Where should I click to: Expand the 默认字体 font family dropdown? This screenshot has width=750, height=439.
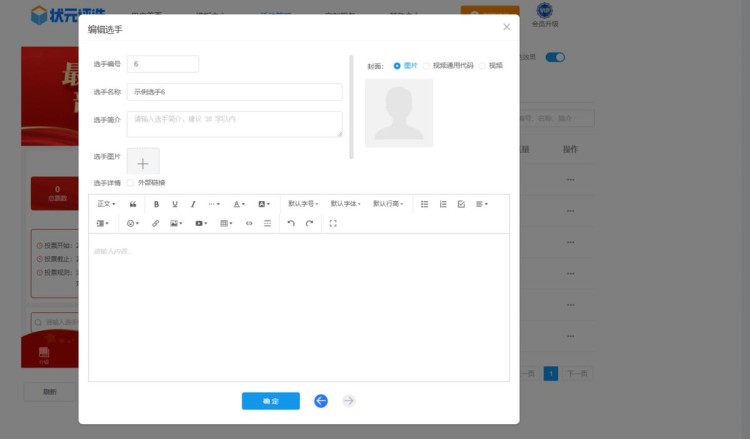tap(345, 204)
